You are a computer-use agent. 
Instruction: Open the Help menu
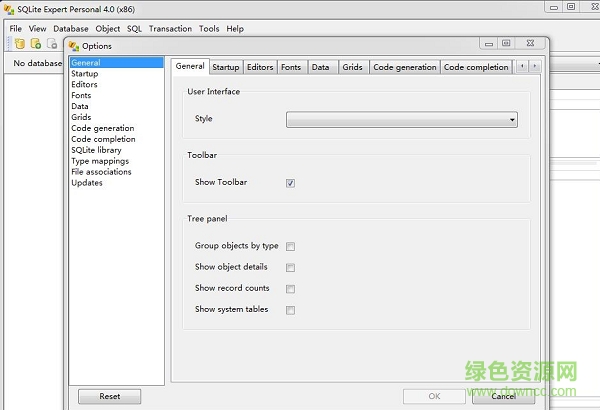point(235,29)
